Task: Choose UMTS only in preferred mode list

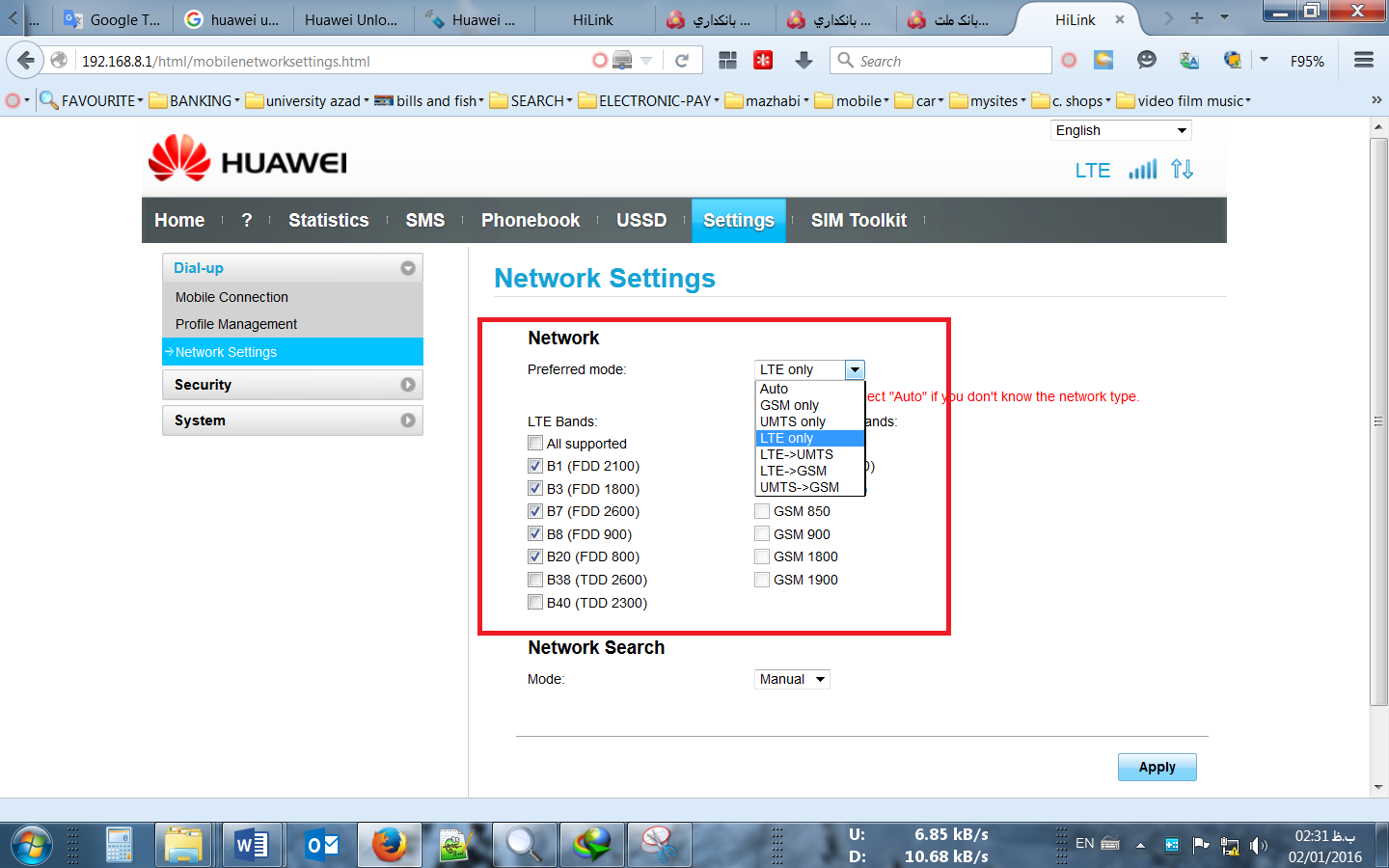Action: [809, 421]
